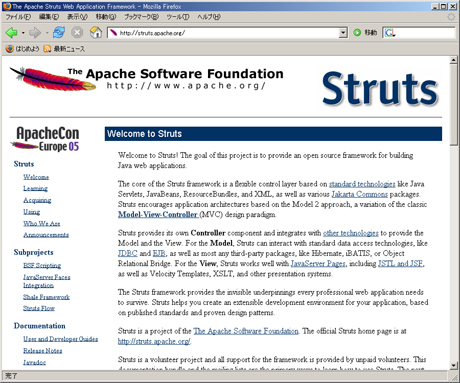Click the site favicon in address bar

coord(114,33)
